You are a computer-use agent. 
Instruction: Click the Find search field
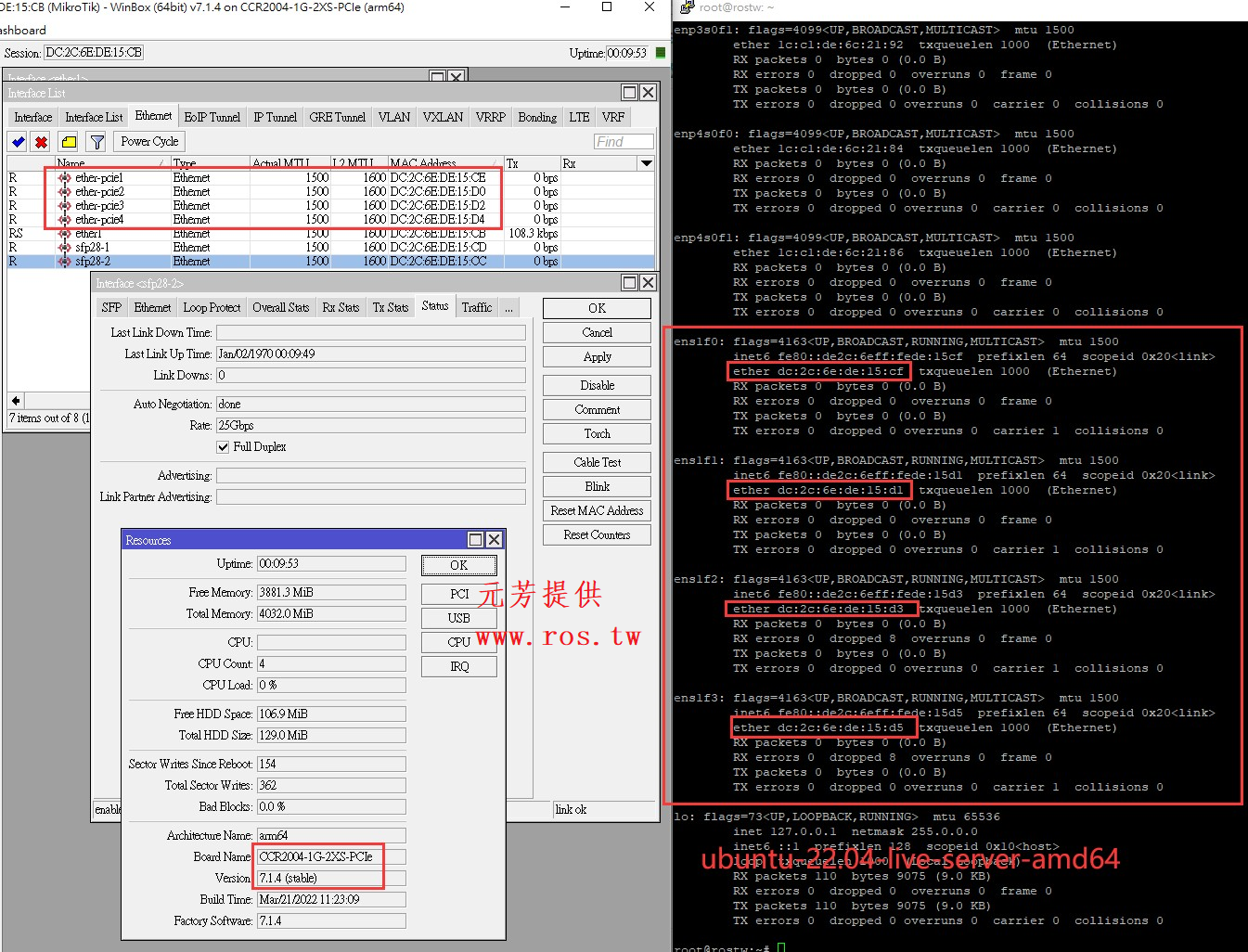tap(623, 141)
